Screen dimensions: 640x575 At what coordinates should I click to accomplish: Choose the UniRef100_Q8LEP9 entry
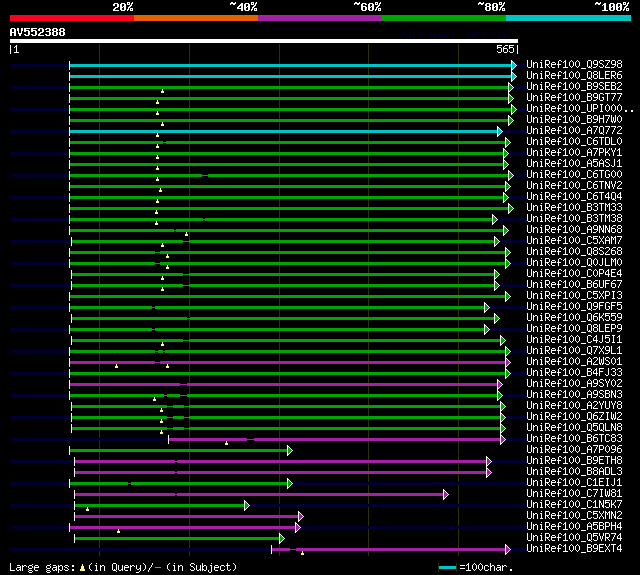(574, 329)
